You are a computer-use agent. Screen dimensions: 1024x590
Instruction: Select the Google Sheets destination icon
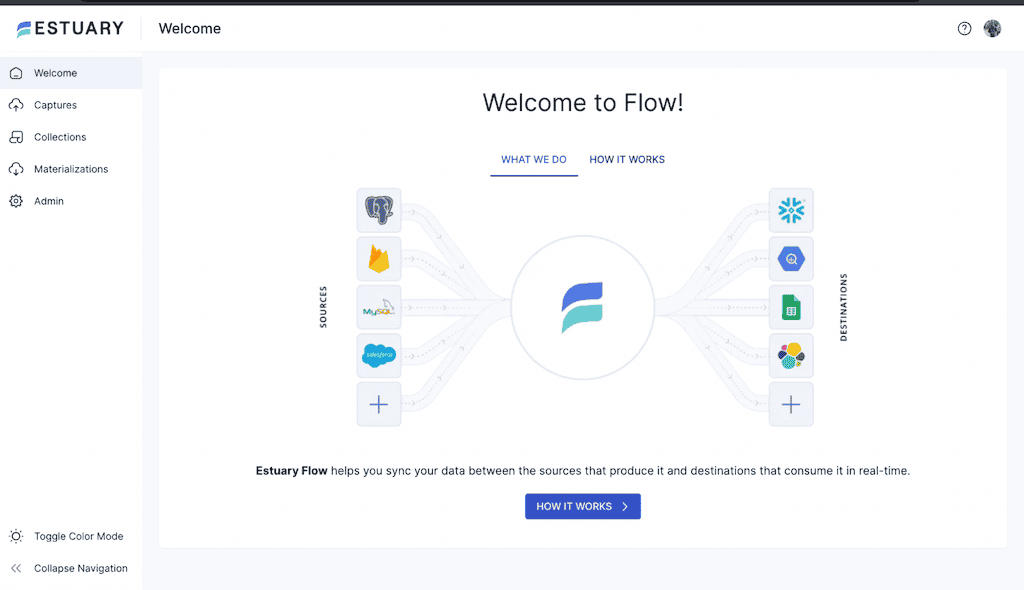(x=791, y=307)
